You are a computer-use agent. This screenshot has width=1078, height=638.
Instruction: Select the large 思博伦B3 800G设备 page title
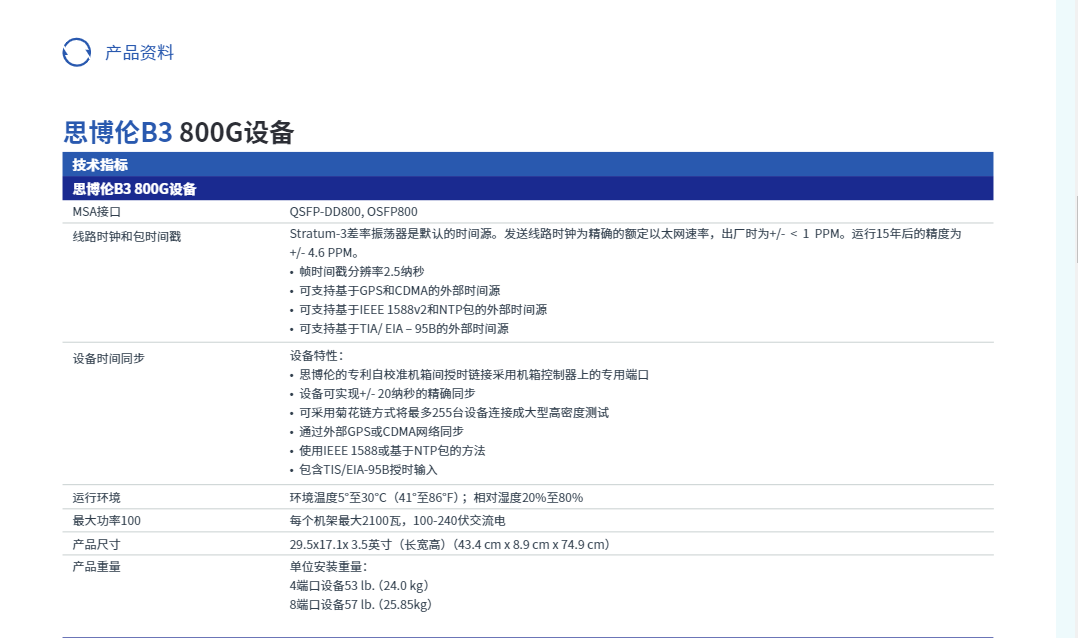coord(178,132)
